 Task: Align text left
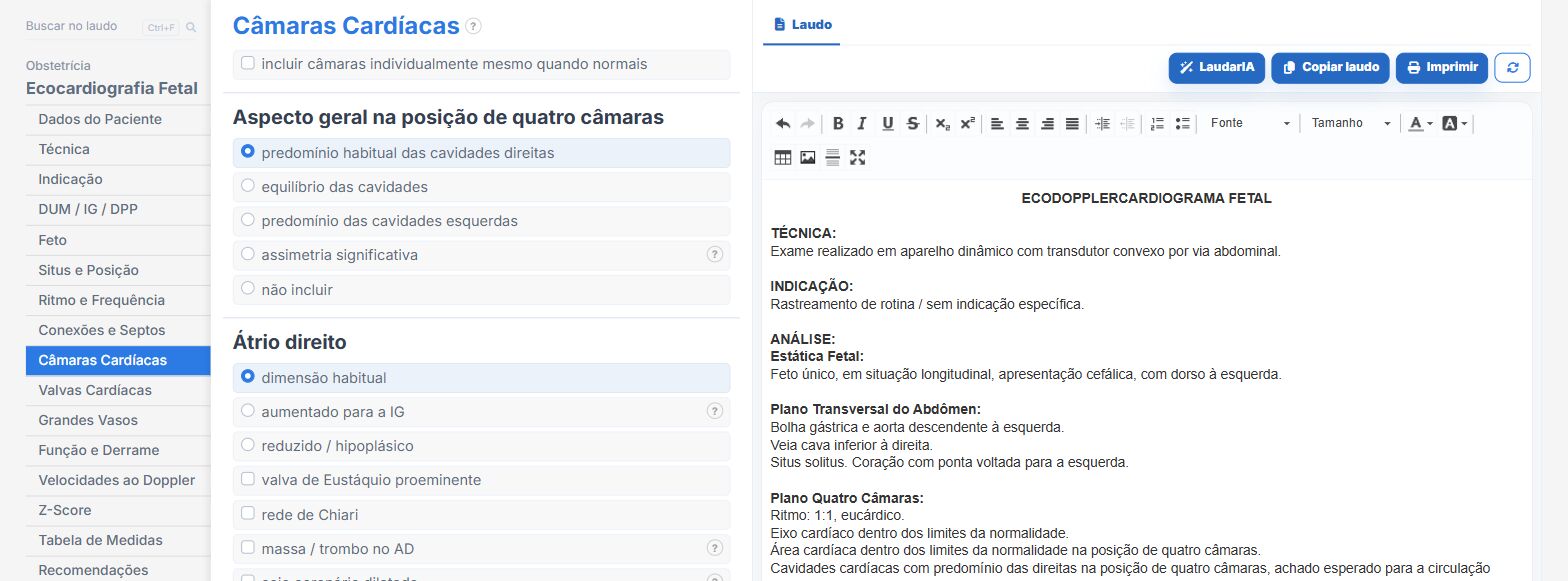click(997, 124)
